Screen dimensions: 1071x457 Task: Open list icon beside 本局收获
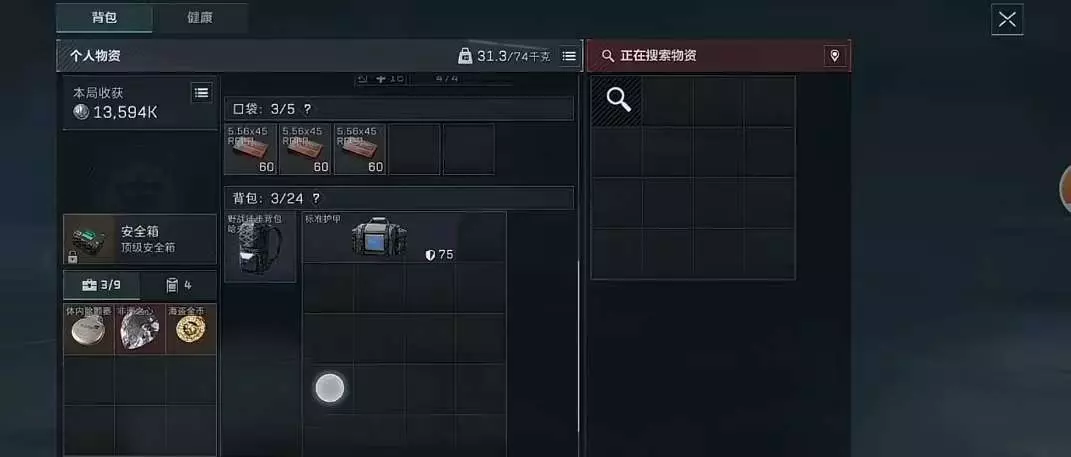tap(201, 93)
